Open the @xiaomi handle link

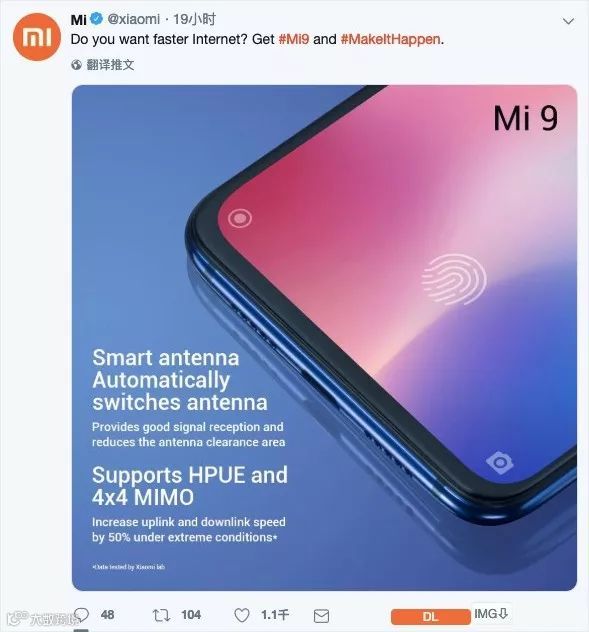(x=133, y=19)
